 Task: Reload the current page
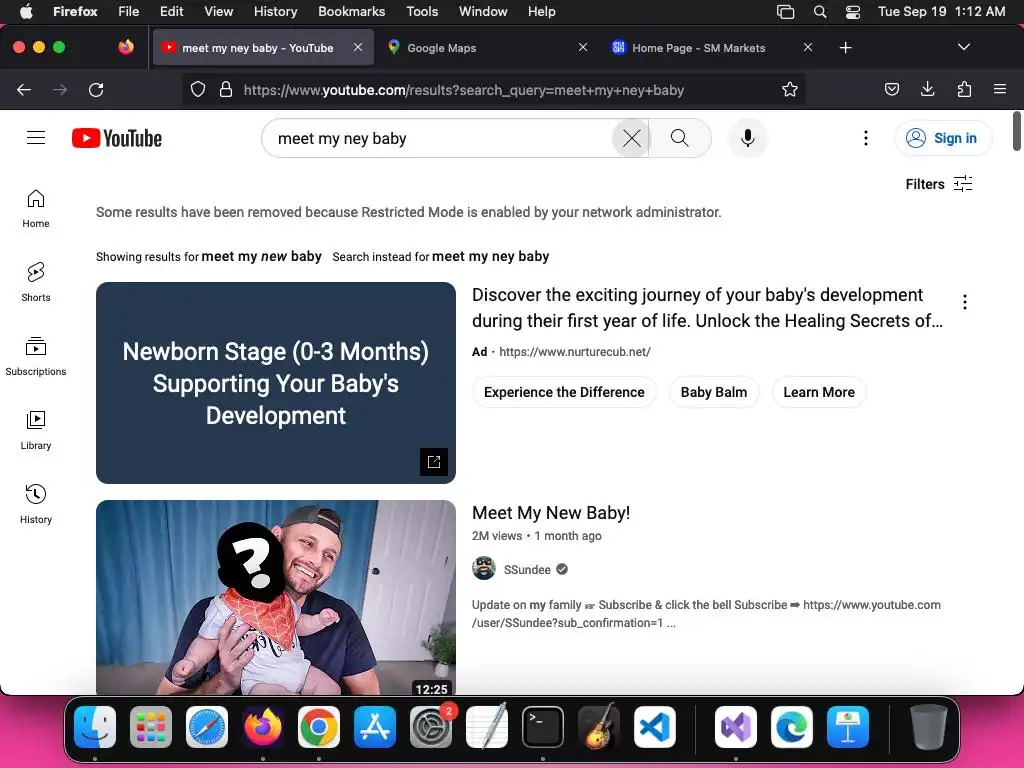96,89
